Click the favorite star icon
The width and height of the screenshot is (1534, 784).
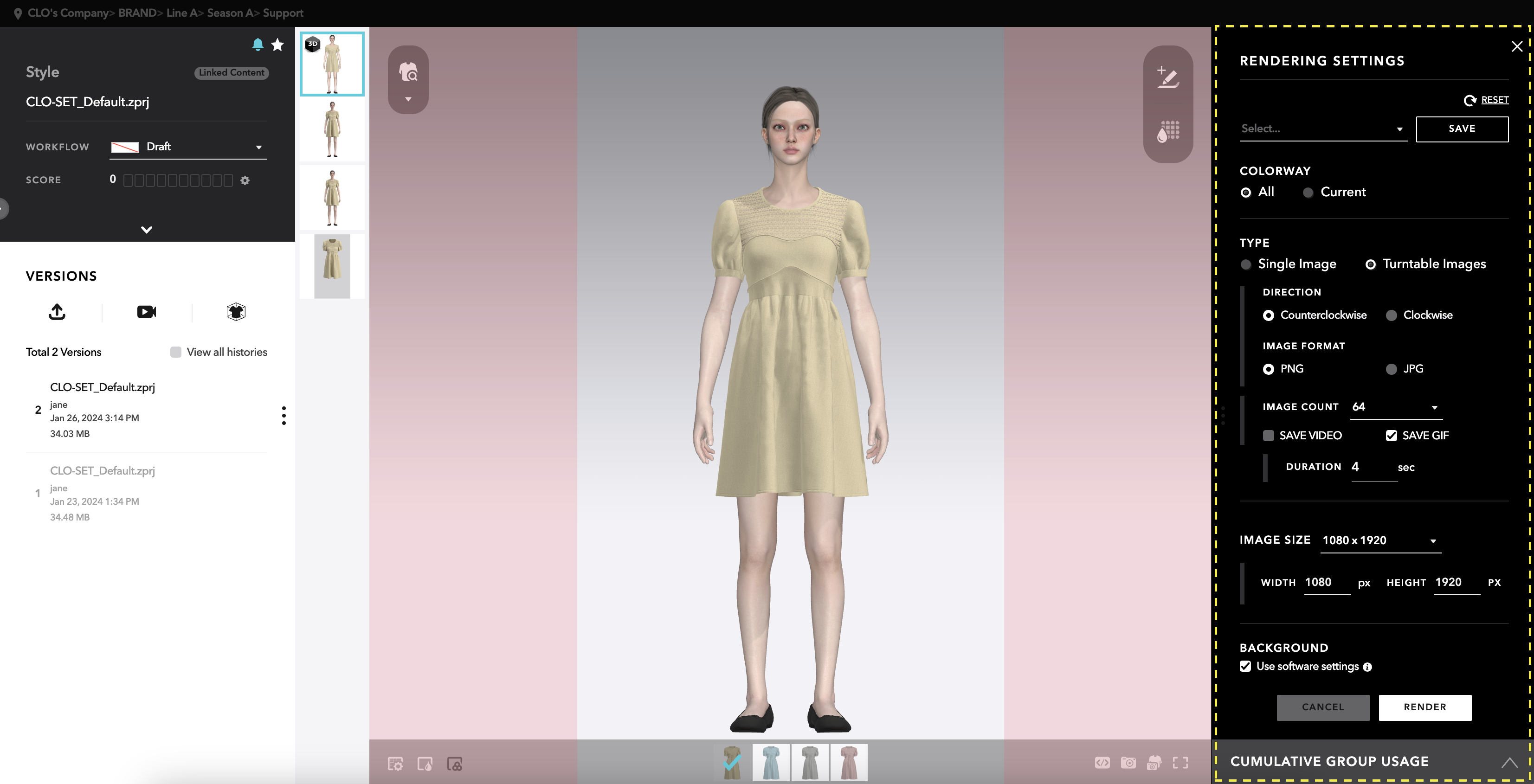pyautogui.click(x=277, y=45)
